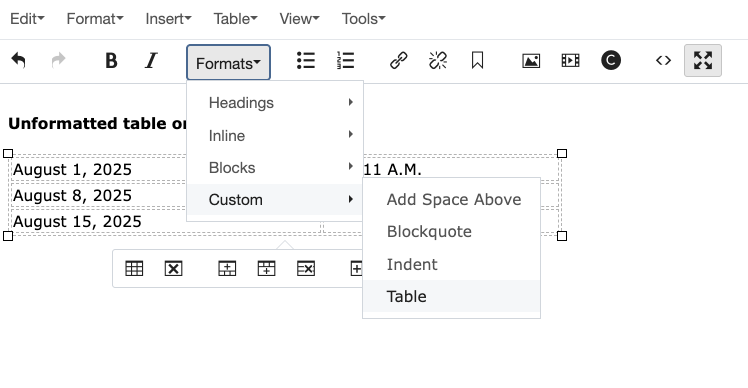This screenshot has width=748, height=388.
Task: Expand the Custom submenu
Action: pyautogui.click(x=275, y=199)
